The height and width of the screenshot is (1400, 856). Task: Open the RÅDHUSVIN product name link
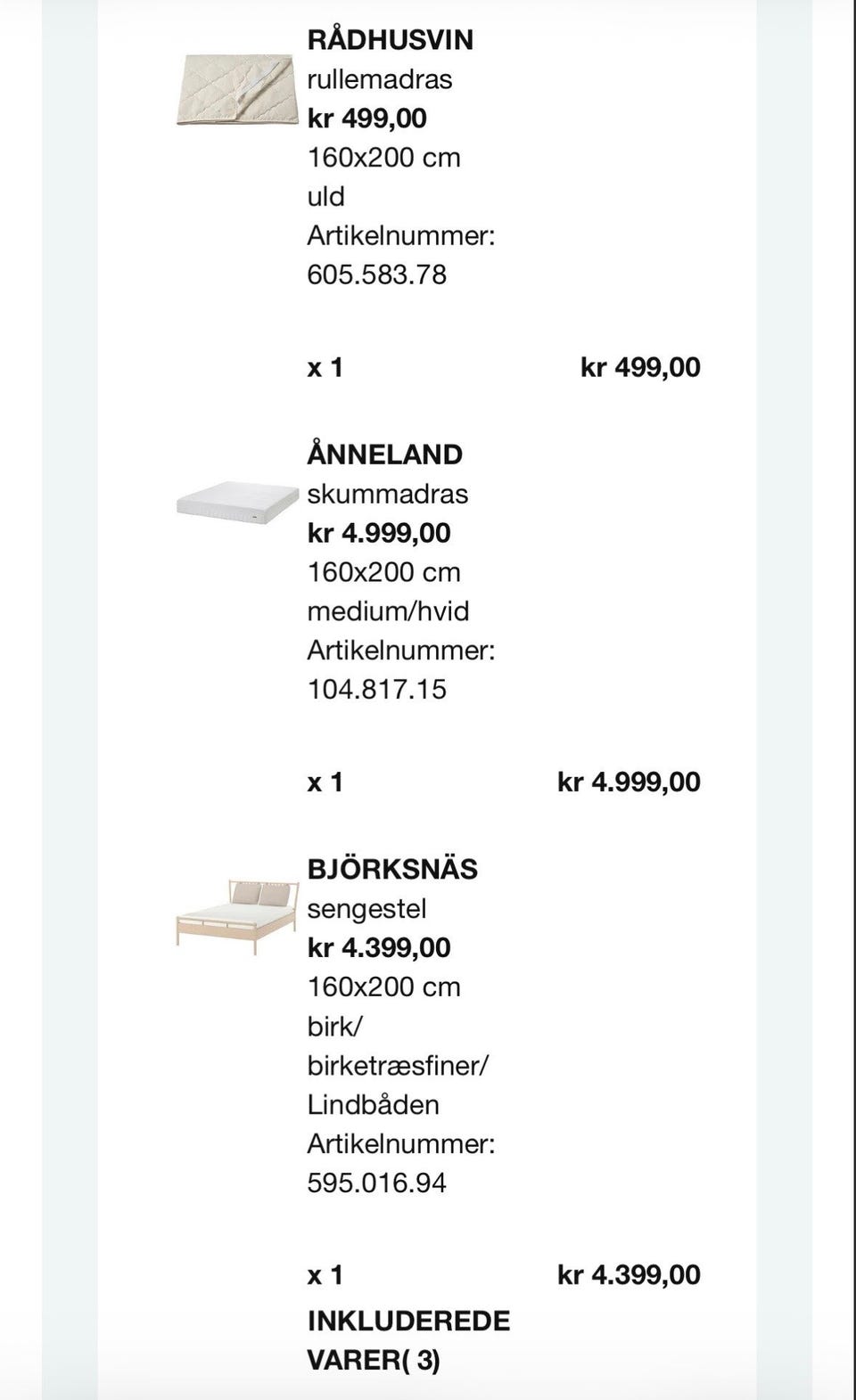pyautogui.click(x=390, y=39)
